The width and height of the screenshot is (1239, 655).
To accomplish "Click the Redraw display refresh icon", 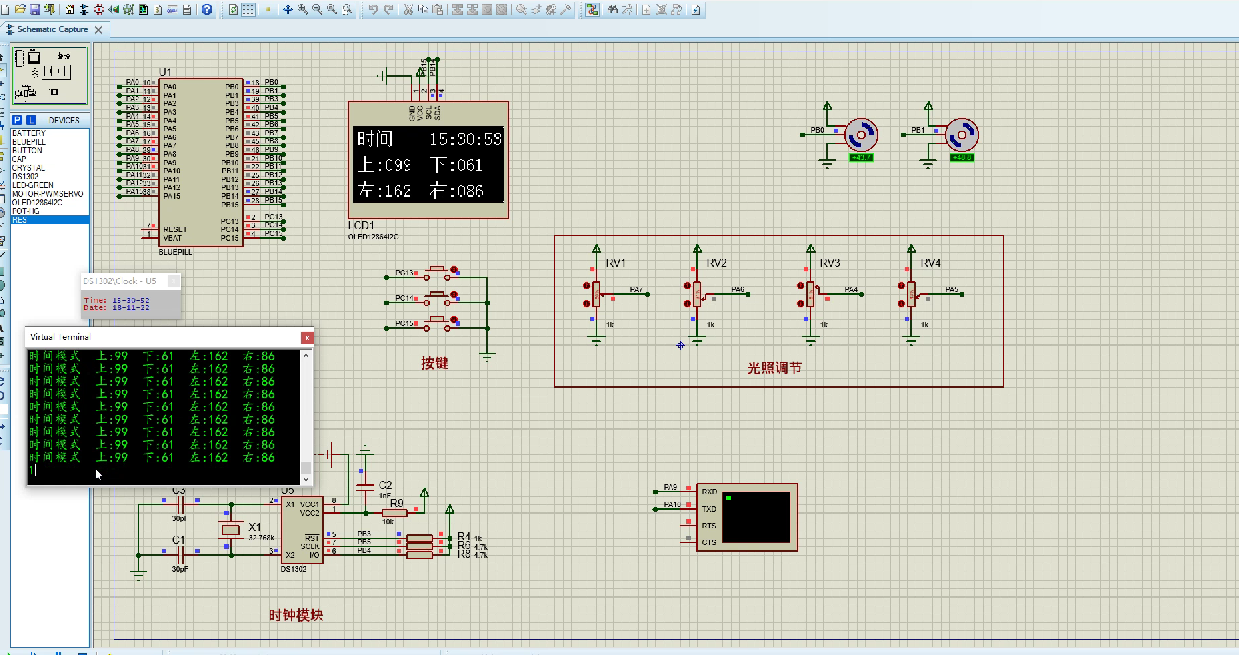I will pos(233,9).
